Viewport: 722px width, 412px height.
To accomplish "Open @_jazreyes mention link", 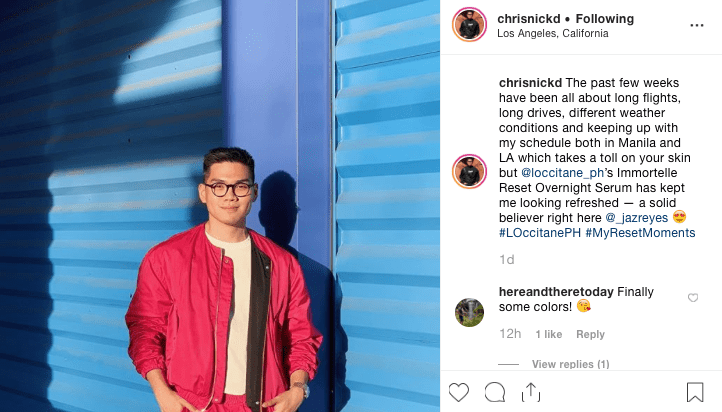I will click(637, 218).
